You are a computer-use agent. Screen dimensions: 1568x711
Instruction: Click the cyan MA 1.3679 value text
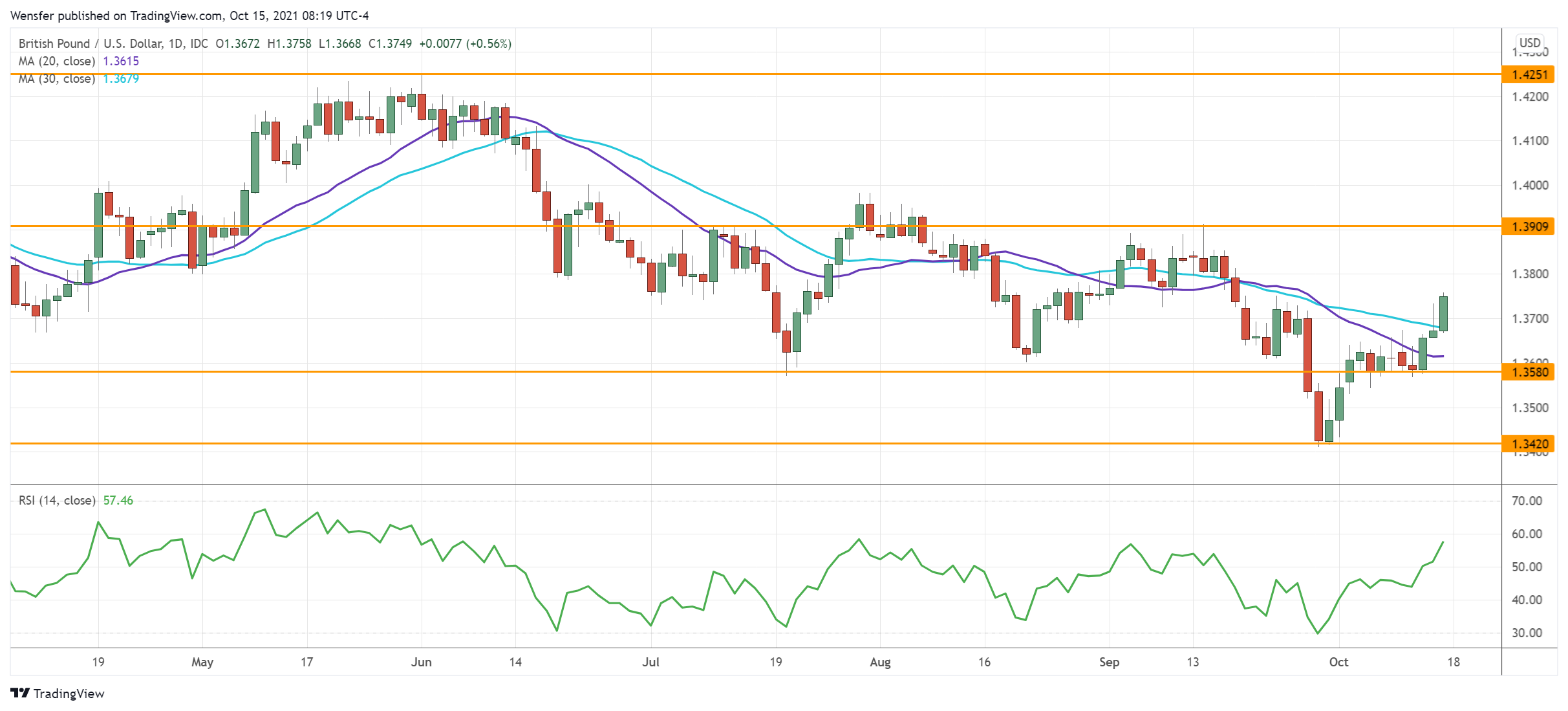pyautogui.click(x=120, y=80)
